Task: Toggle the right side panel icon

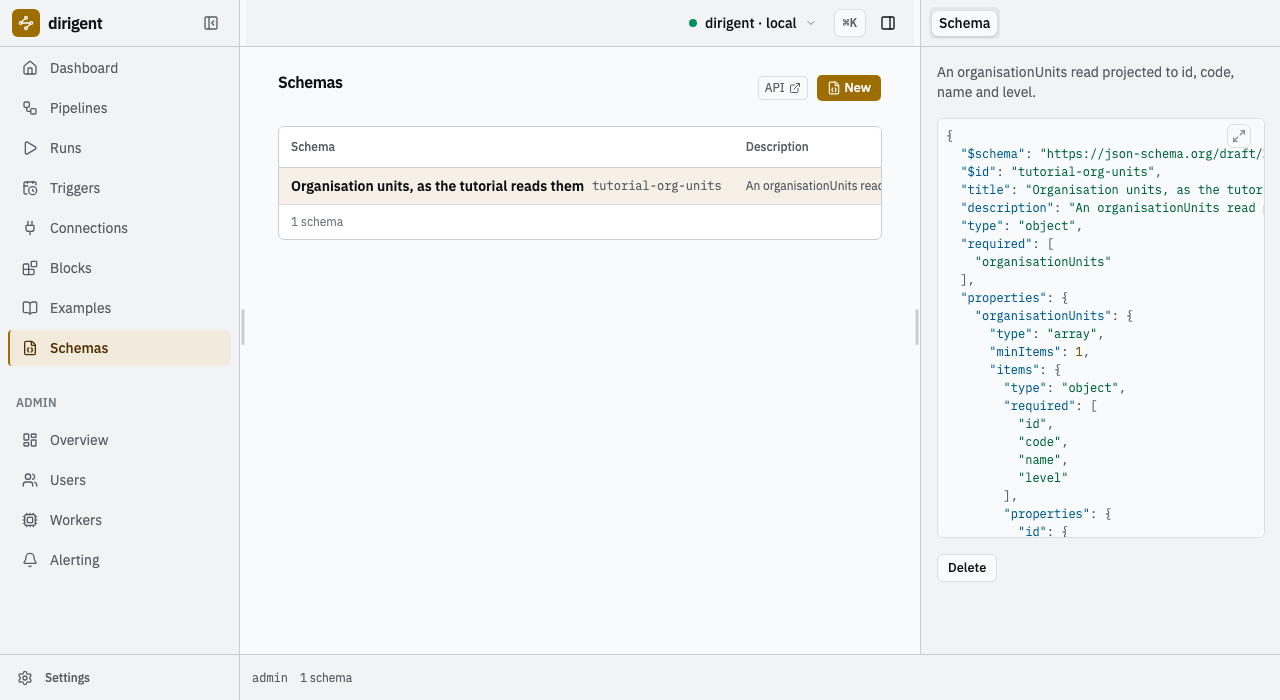Action: (x=888, y=23)
